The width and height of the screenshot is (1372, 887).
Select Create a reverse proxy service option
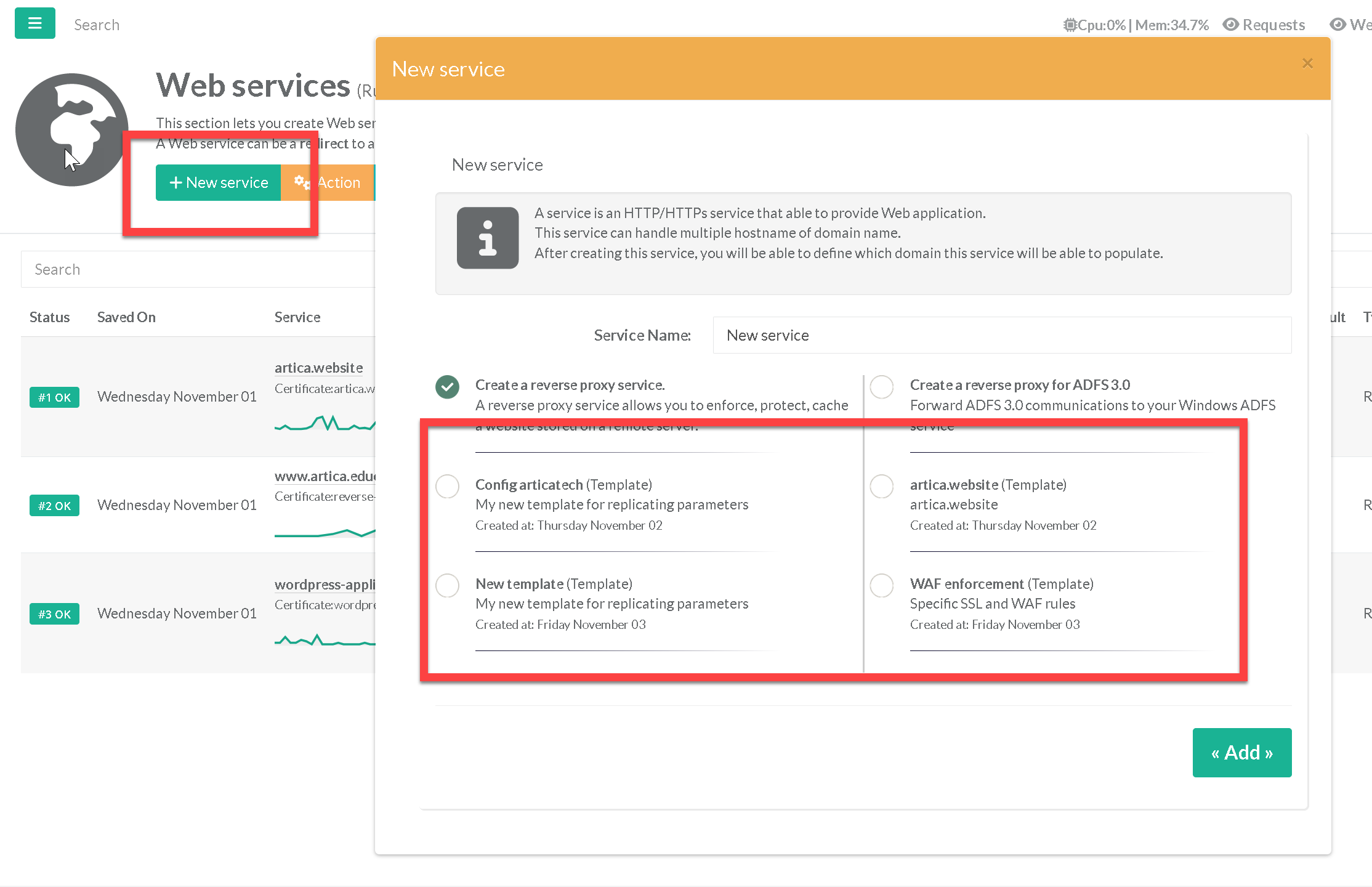coord(448,387)
